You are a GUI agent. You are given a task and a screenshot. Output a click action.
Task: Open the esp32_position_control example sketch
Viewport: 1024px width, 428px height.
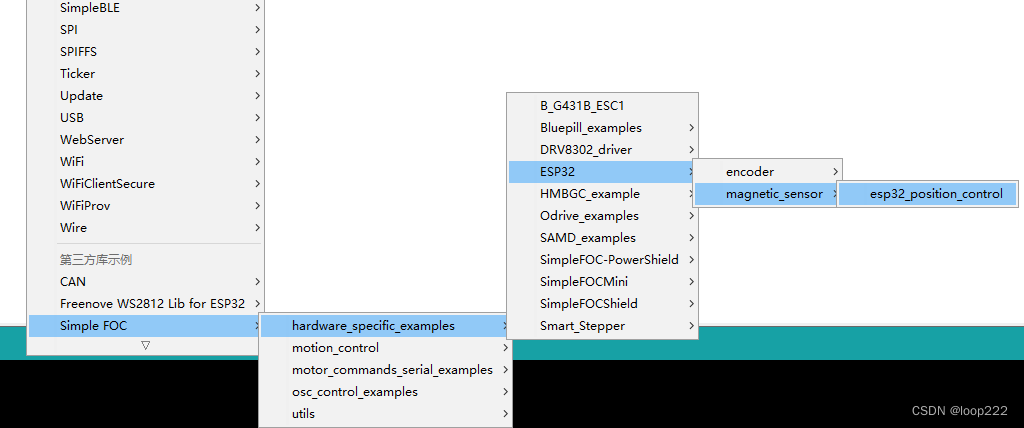pyautogui.click(x=927, y=194)
